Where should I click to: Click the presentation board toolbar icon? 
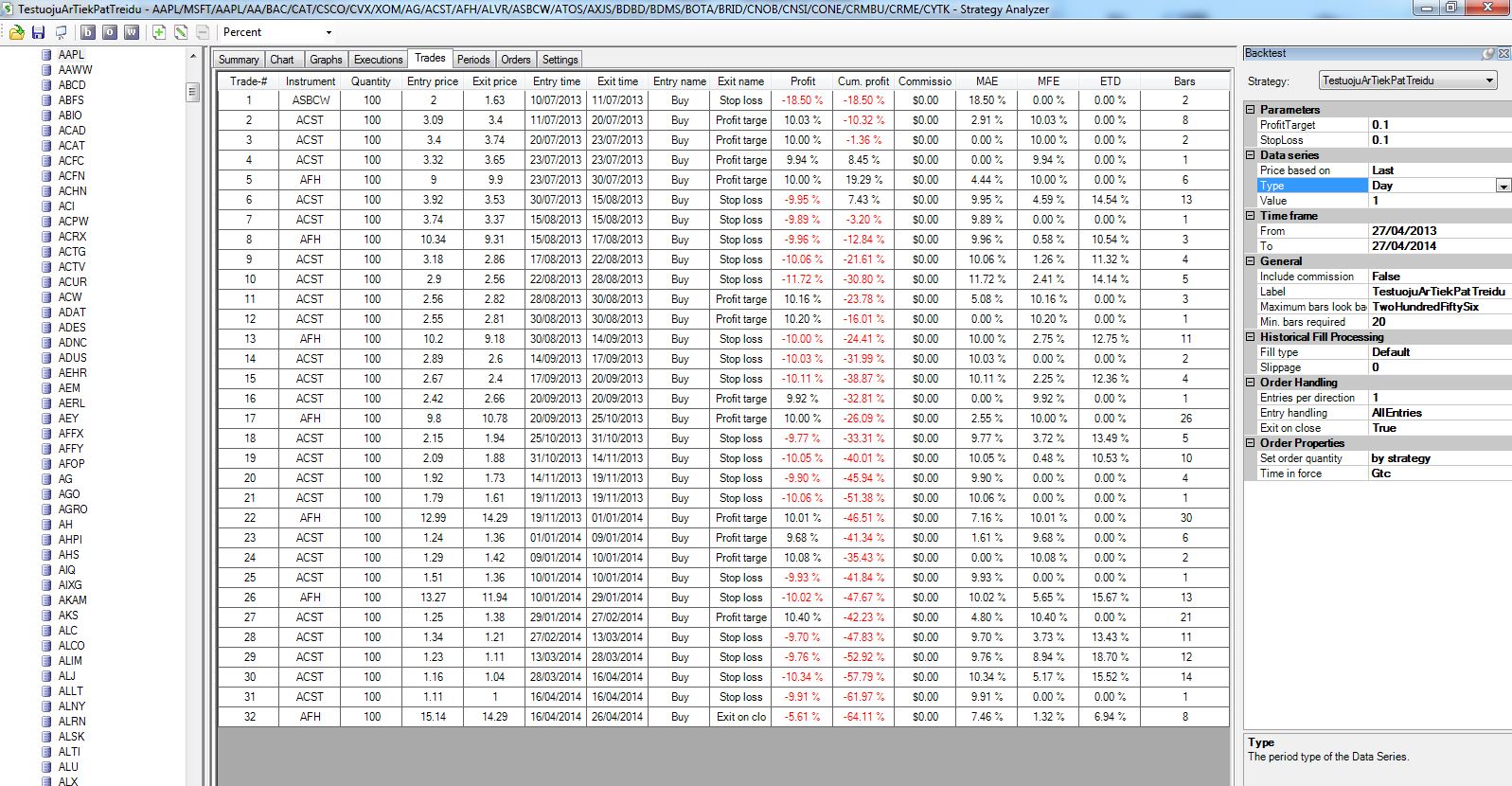61,32
